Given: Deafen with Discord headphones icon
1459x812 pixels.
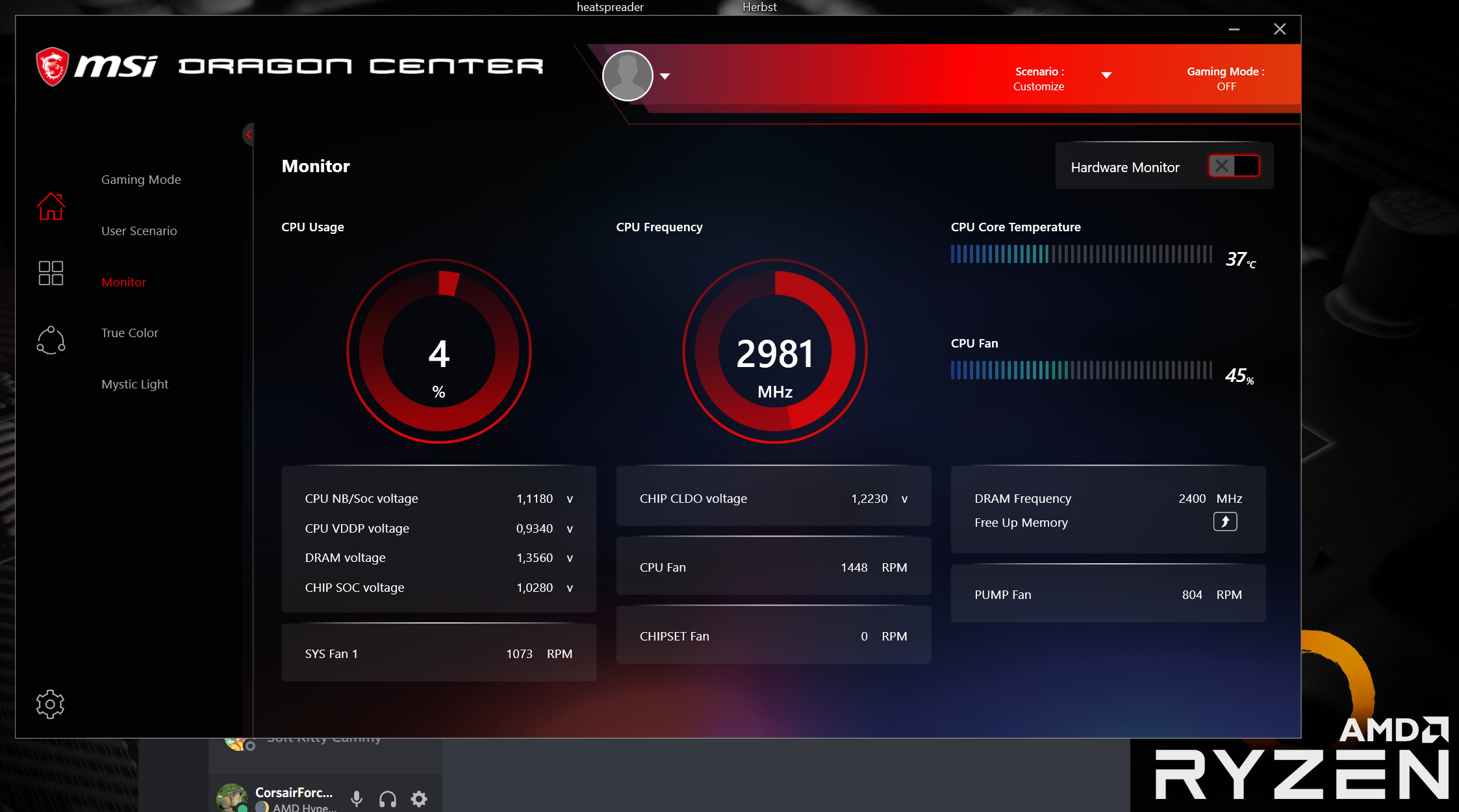Looking at the screenshot, I should pos(388,798).
